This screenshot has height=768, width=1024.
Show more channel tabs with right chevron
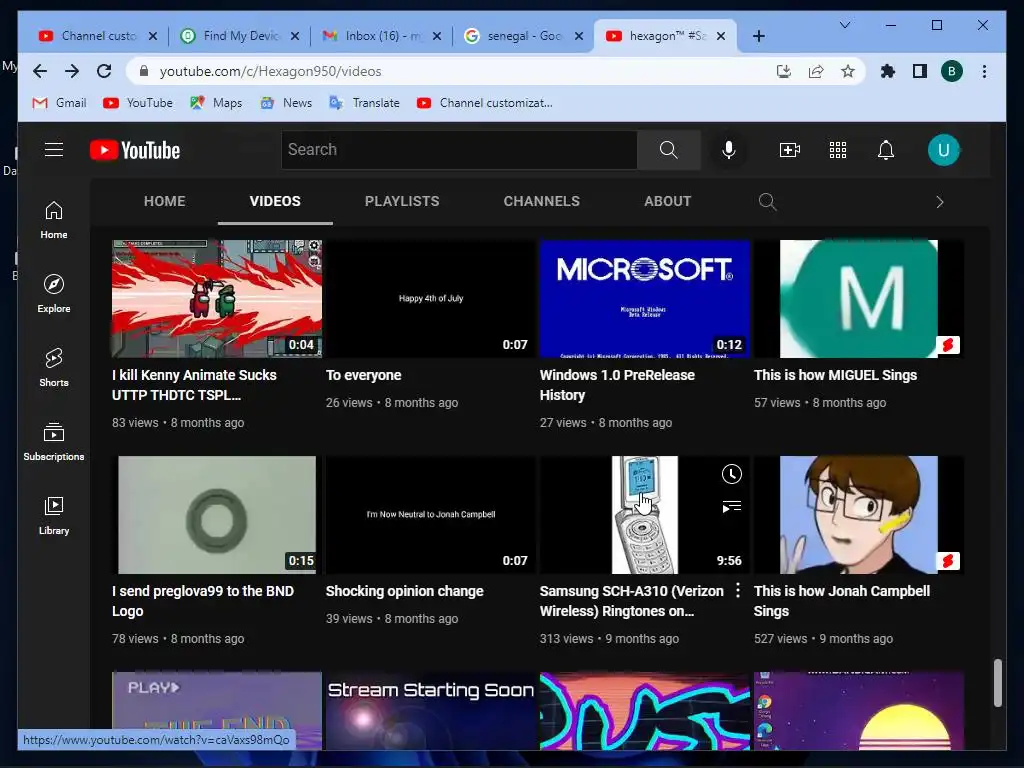point(940,202)
